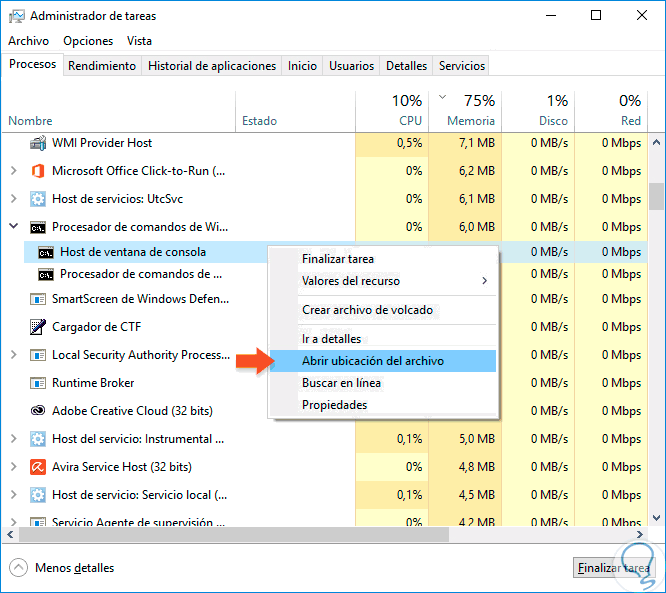Screen dimensions: 666x593
Task: Switch to the Rendimiento tab
Action: tap(103, 66)
